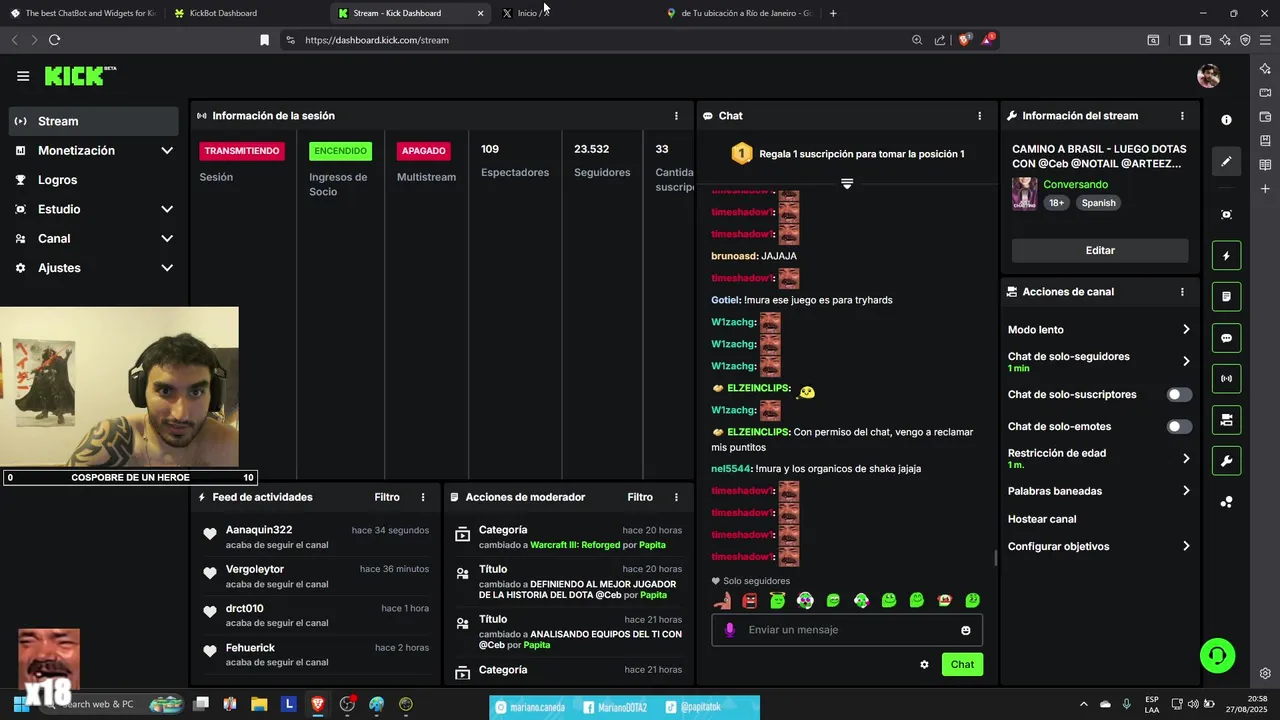
Task: Click the Editar button for stream info
Action: (1100, 250)
